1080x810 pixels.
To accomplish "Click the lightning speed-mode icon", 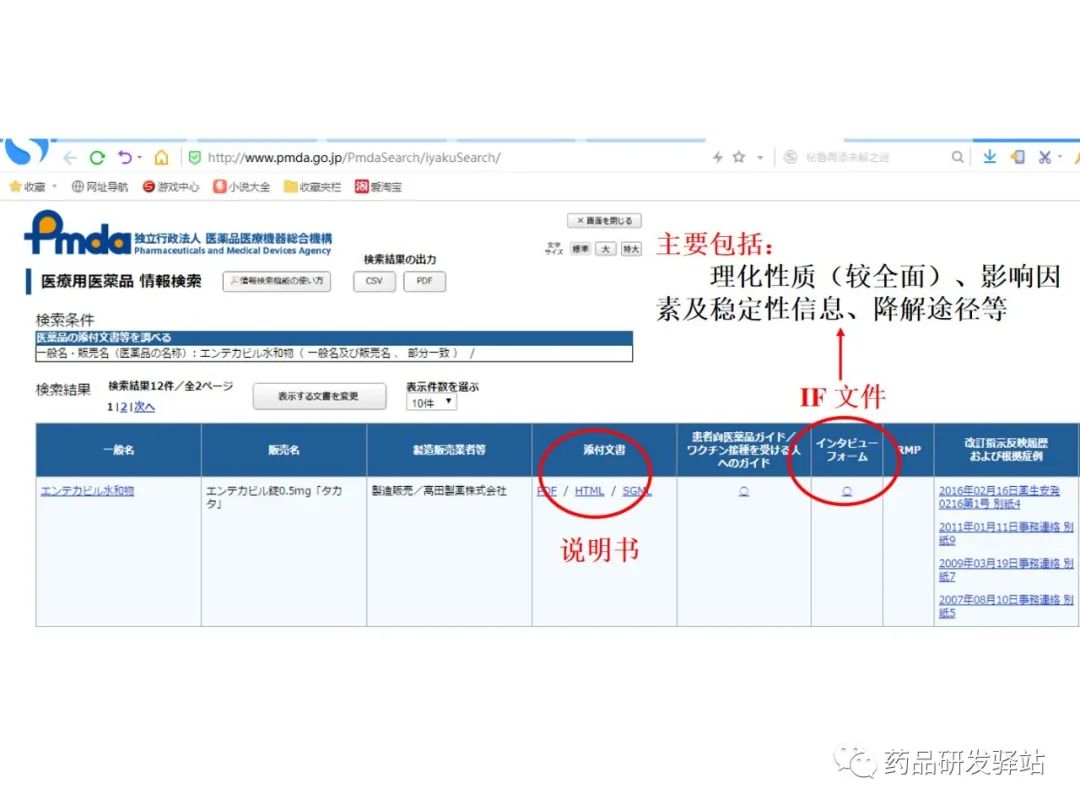I will tap(718, 157).
